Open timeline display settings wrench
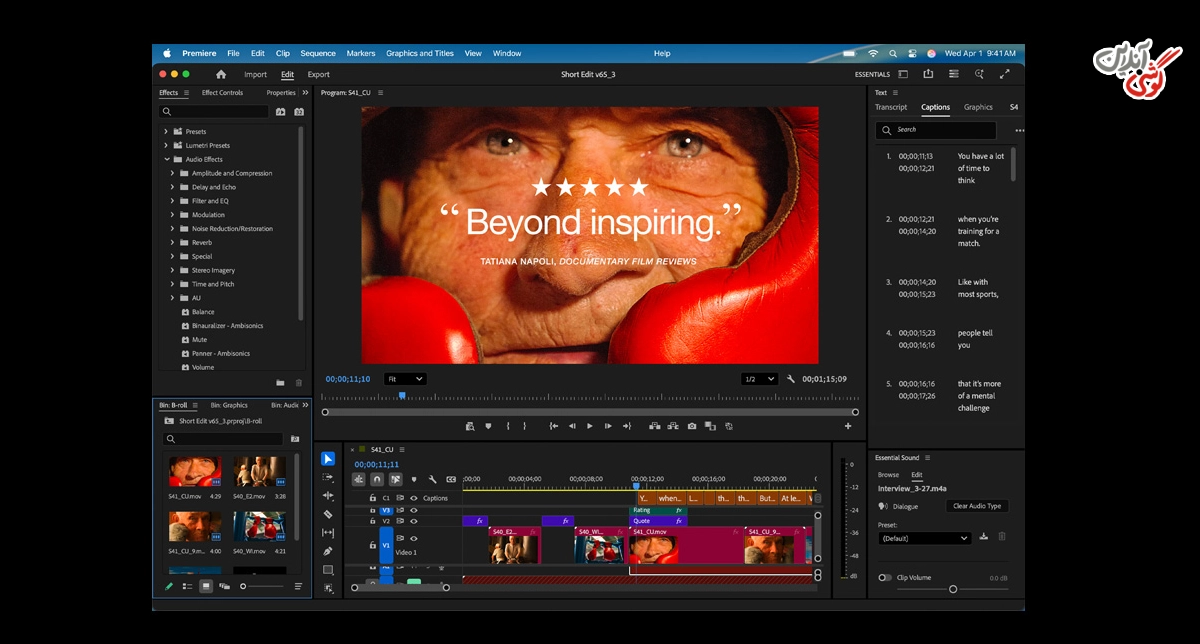 pos(433,479)
